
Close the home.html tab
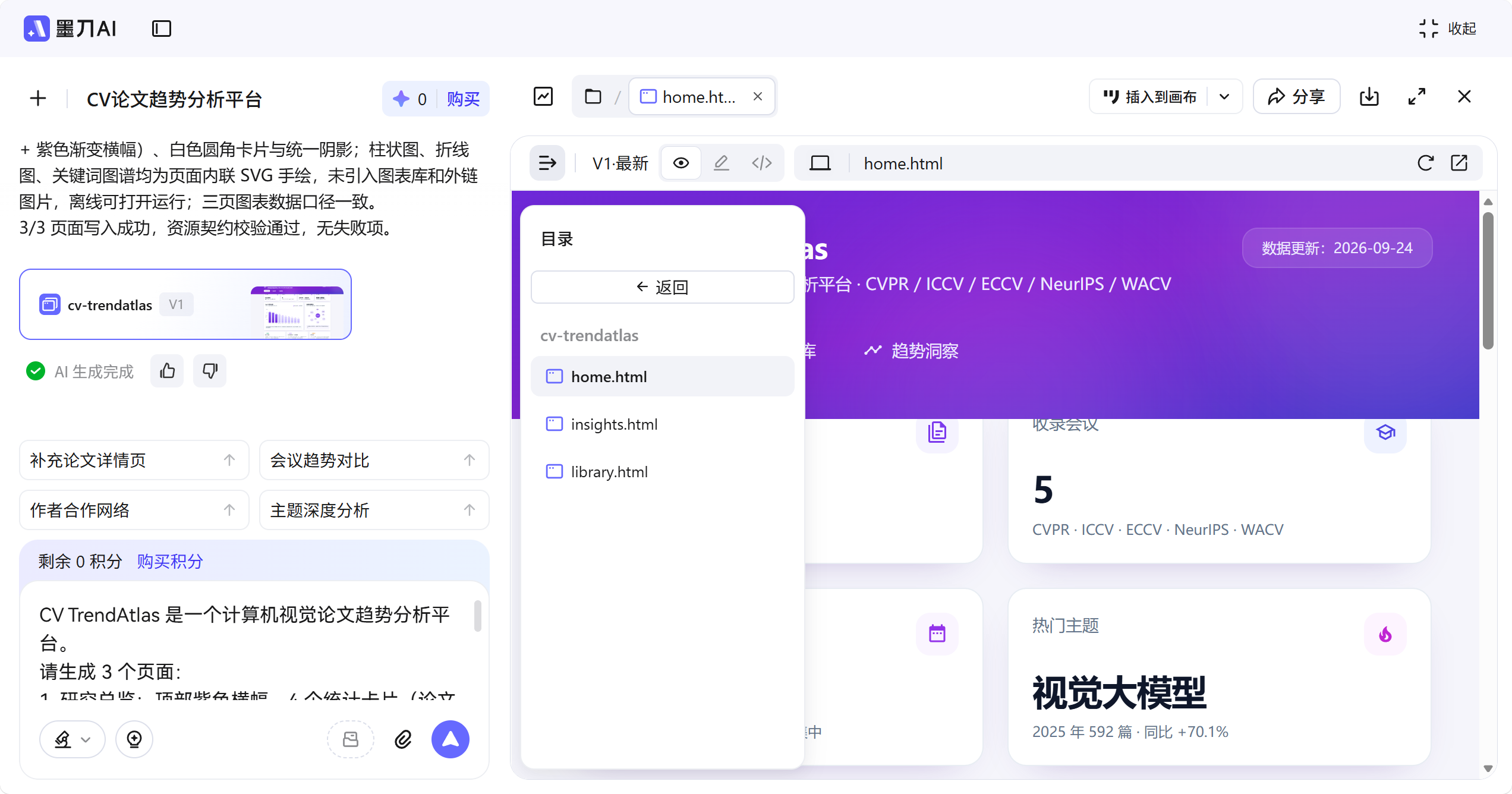point(758,96)
